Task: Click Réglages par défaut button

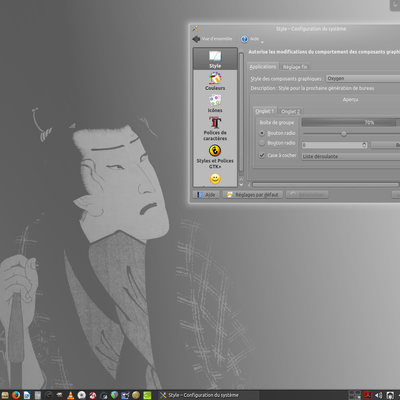Action: pyautogui.click(x=253, y=195)
